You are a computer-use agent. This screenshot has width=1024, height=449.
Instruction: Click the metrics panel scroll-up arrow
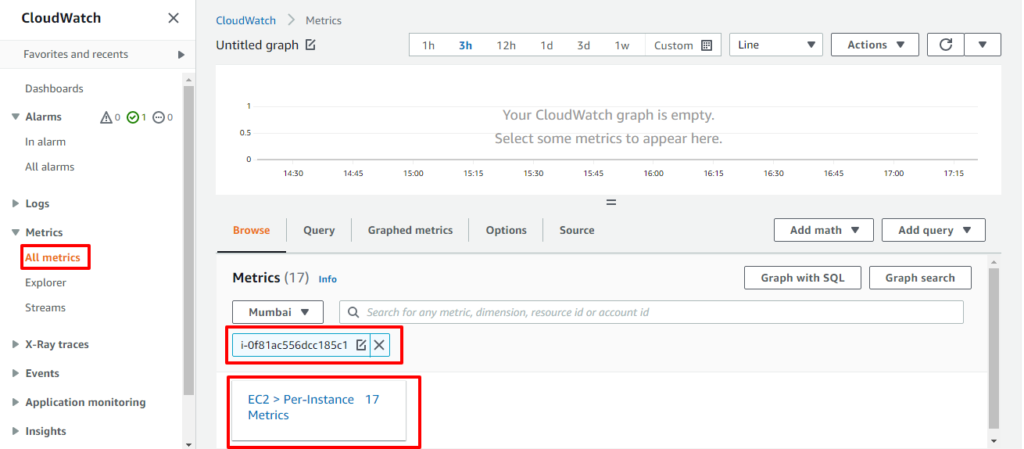994,261
